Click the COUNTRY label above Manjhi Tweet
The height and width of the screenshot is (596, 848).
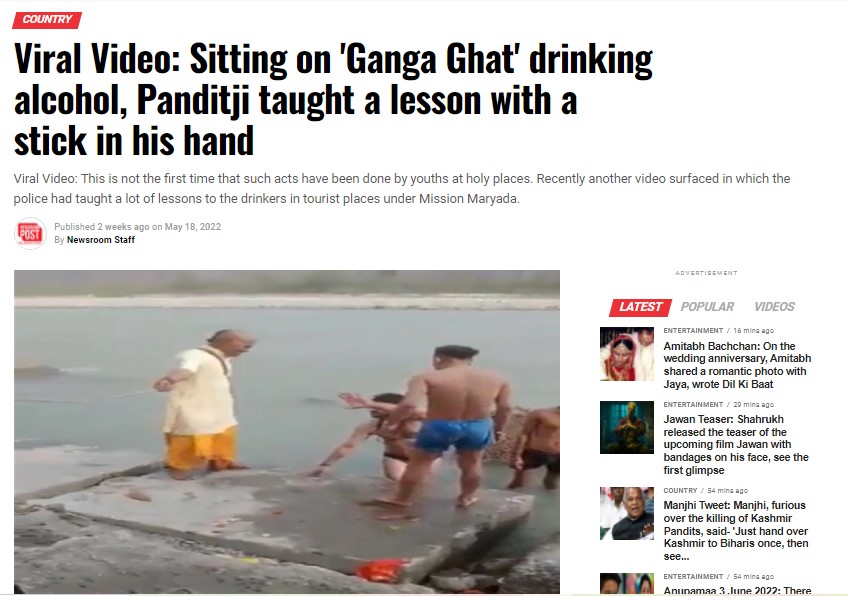point(680,491)
